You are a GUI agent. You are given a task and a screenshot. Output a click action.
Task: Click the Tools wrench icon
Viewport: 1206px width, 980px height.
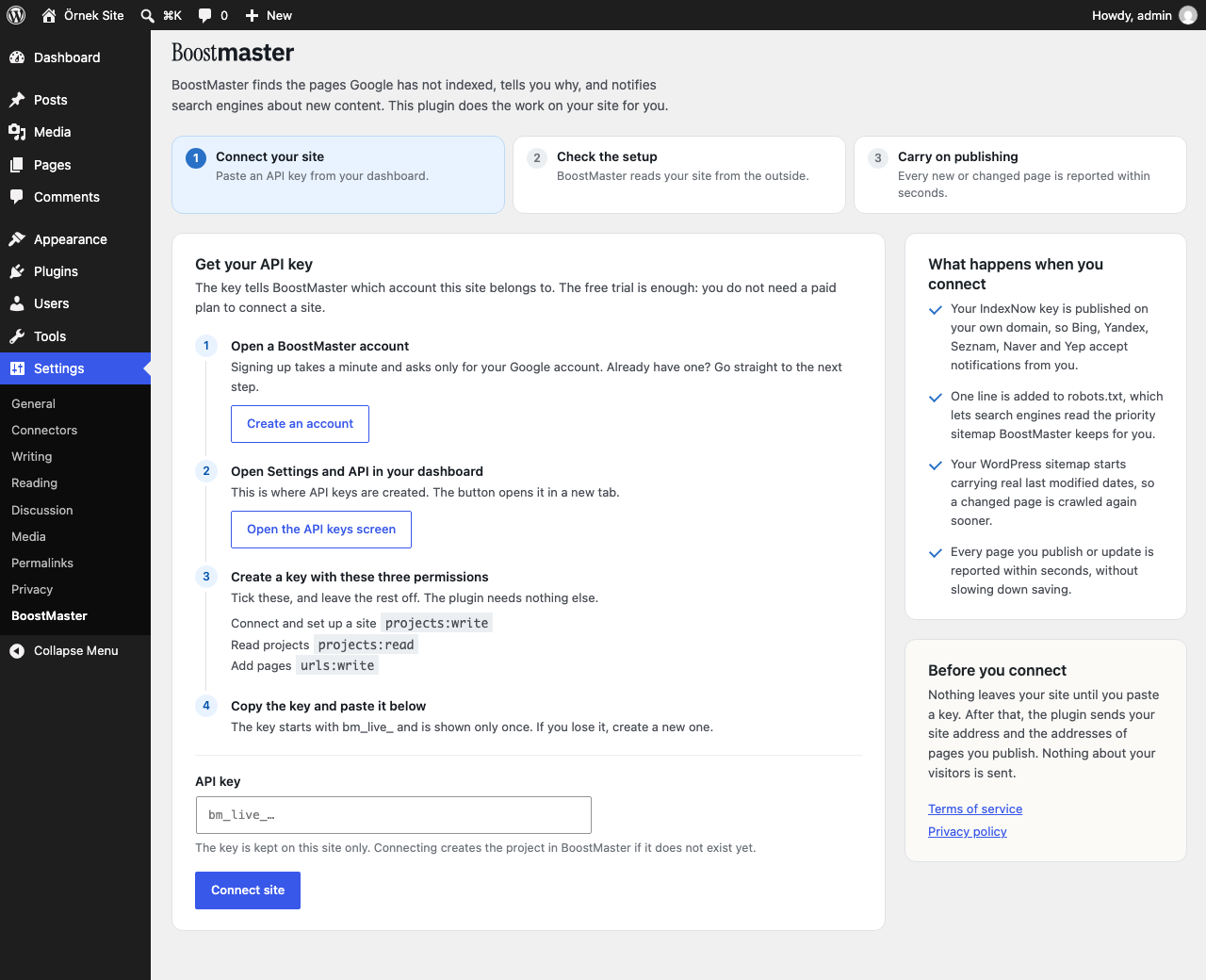coord(17,336)
